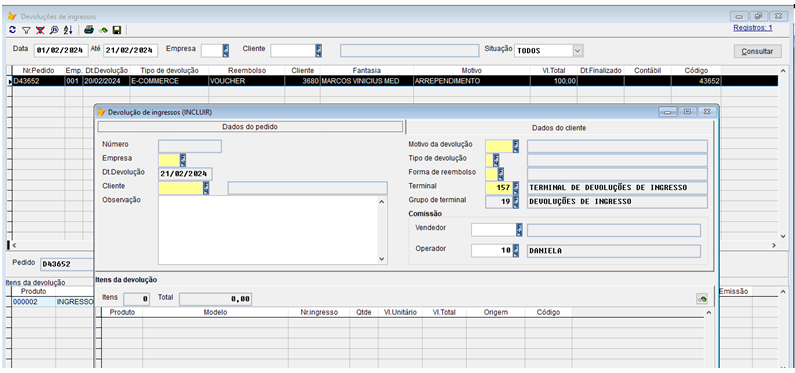This screenshot has height=373, width=795.
Task: Click the Até date field 21/02/2024
Action: pos(130,50)
